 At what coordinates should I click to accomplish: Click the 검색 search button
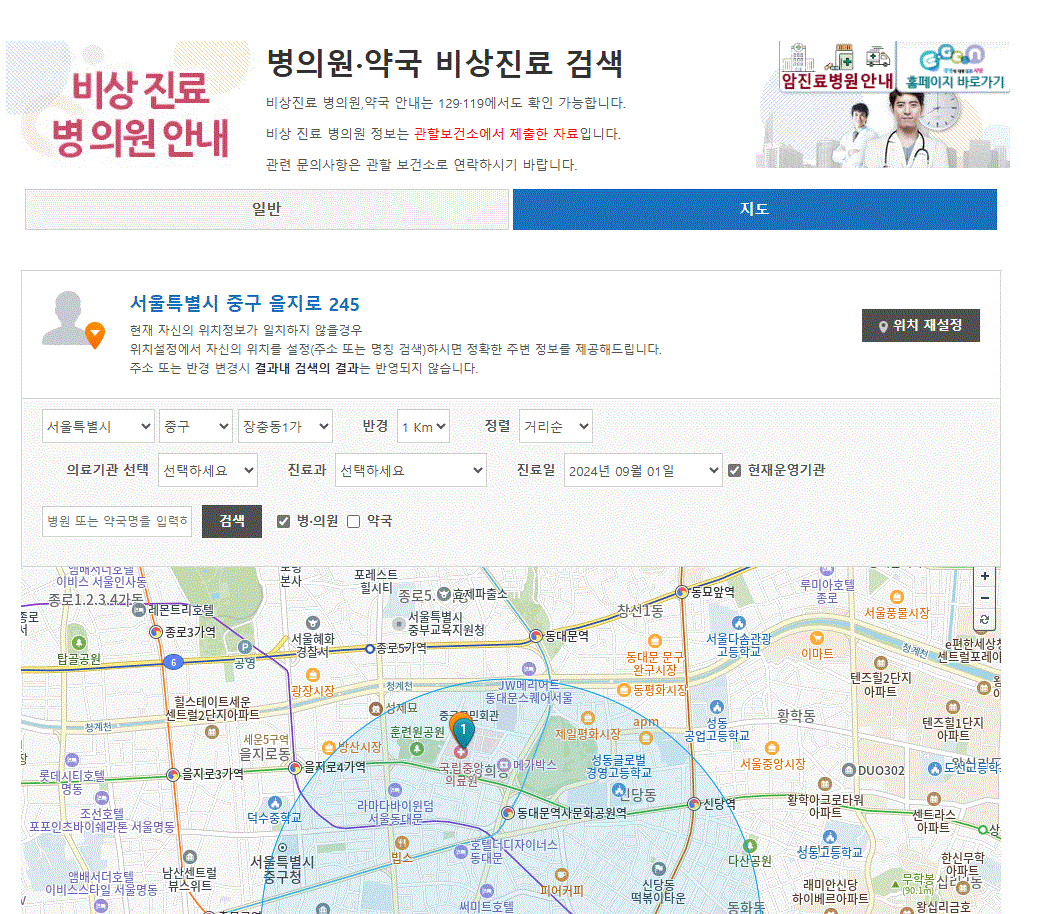click(232, 521)
